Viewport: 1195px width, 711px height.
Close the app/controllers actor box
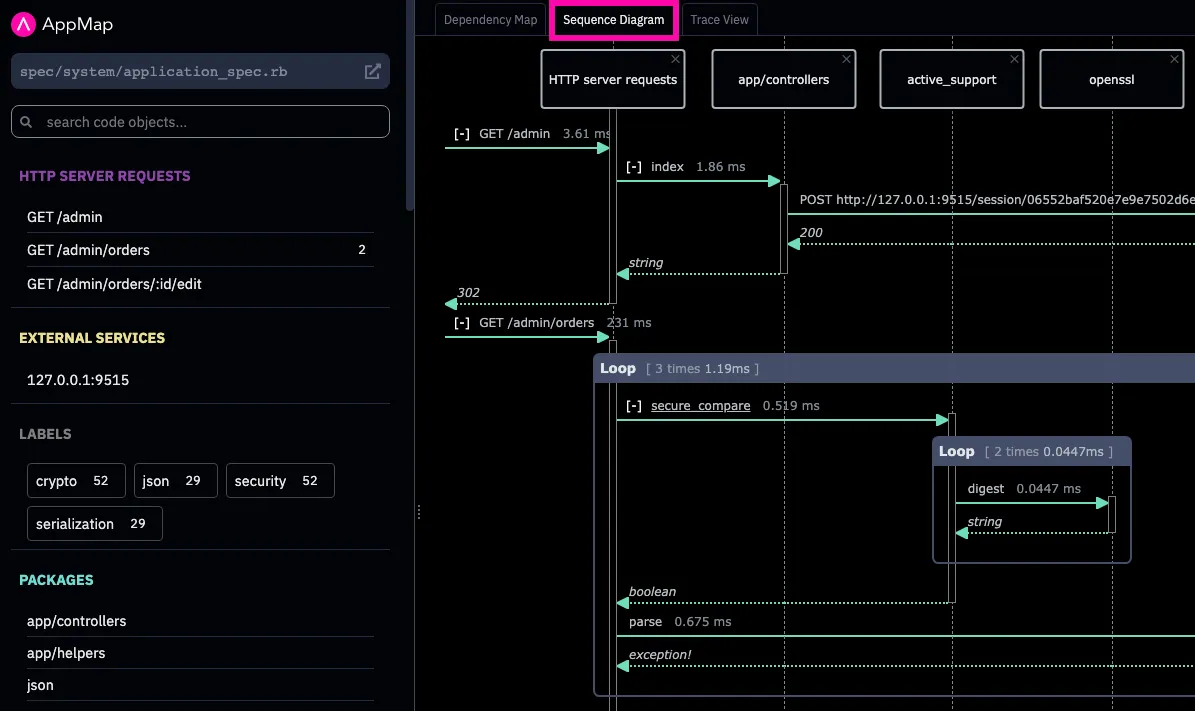click(x=846, y=59)
